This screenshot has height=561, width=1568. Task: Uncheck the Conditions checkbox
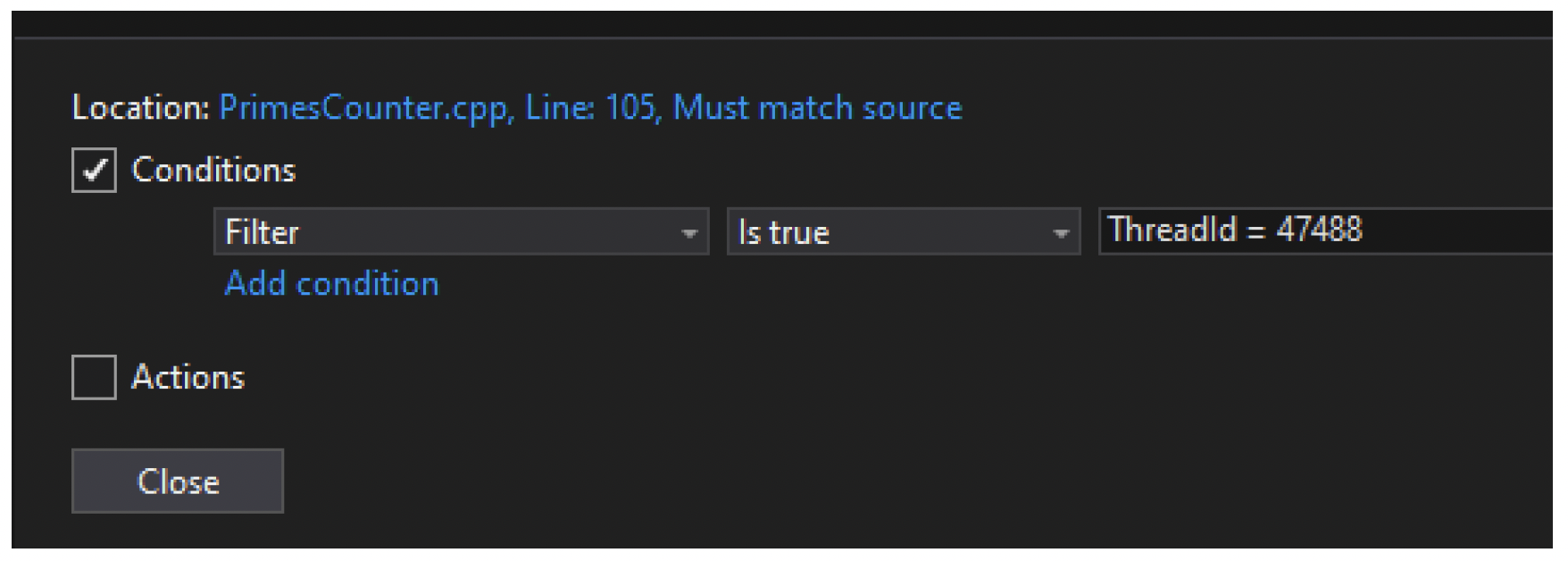tap(94, 171)
